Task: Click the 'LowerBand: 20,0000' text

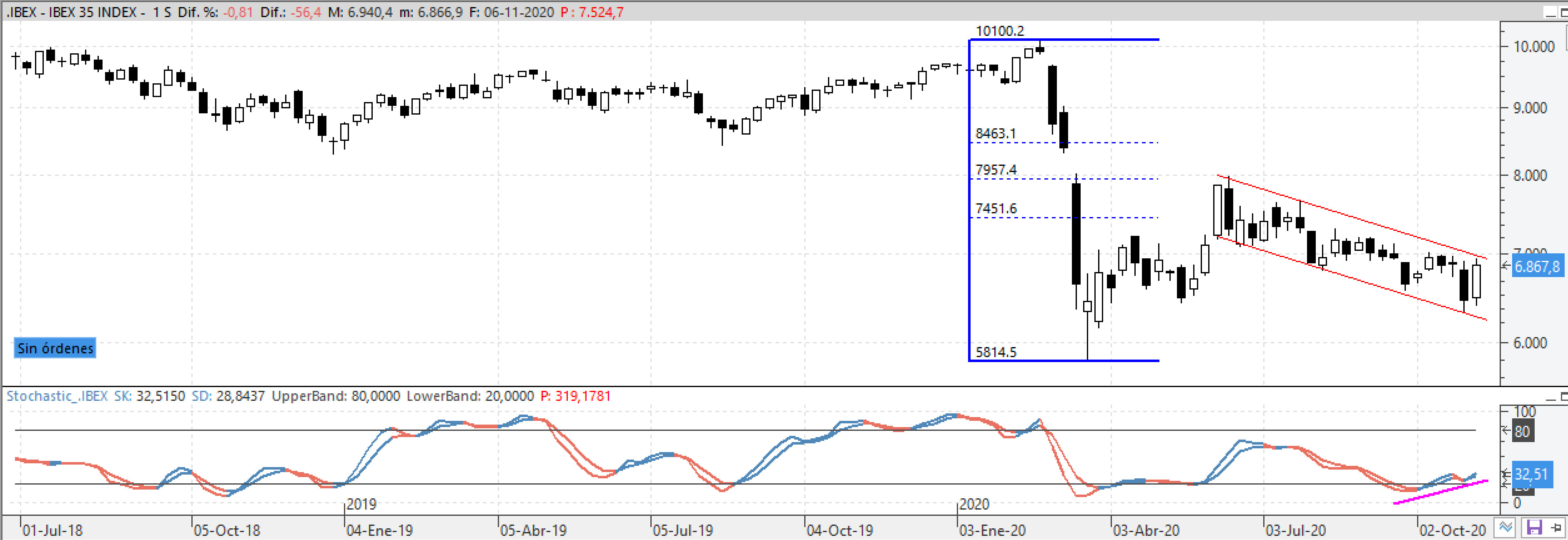Action: coord(470,396)
